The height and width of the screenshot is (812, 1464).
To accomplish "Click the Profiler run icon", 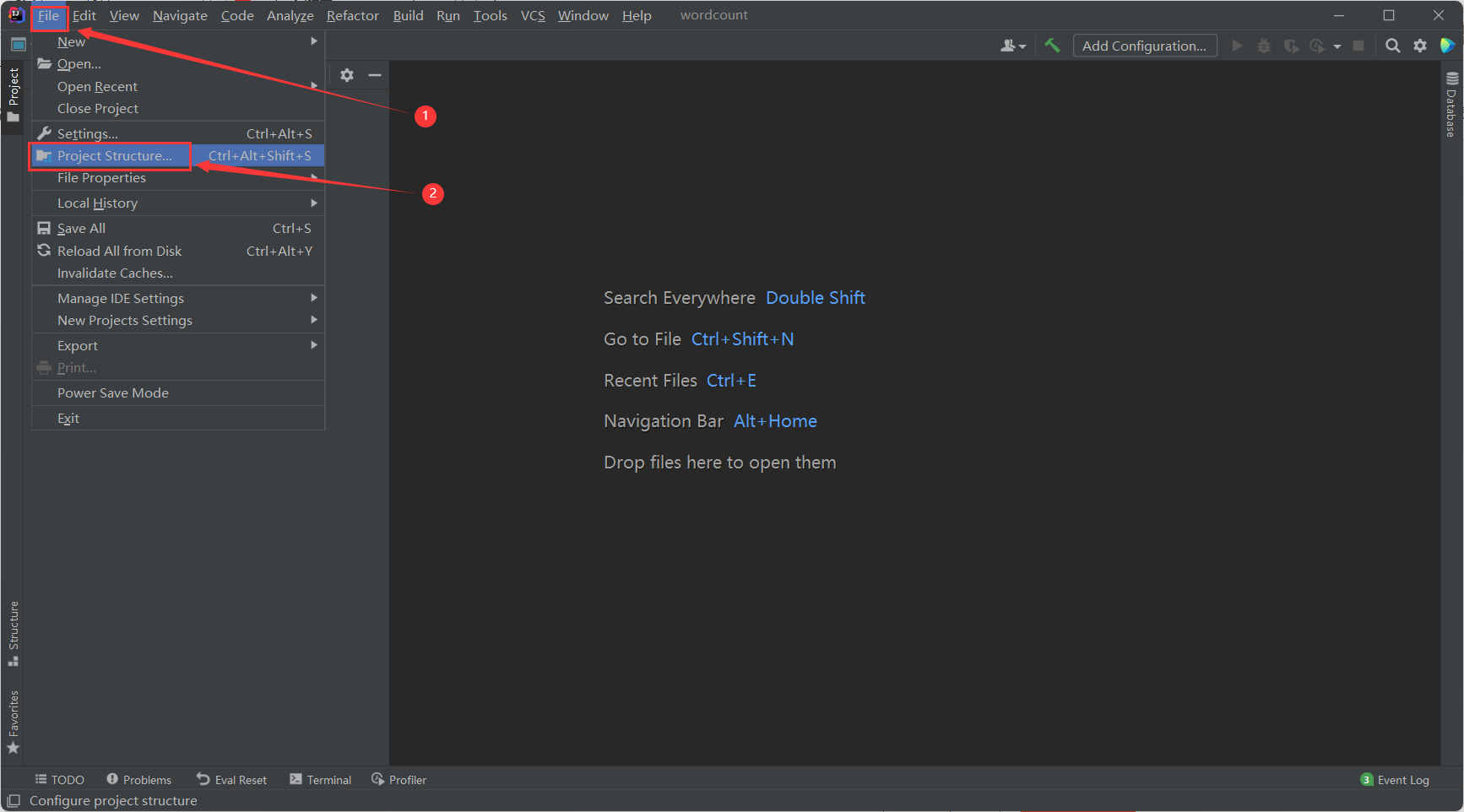I will tap(1317, 46).
